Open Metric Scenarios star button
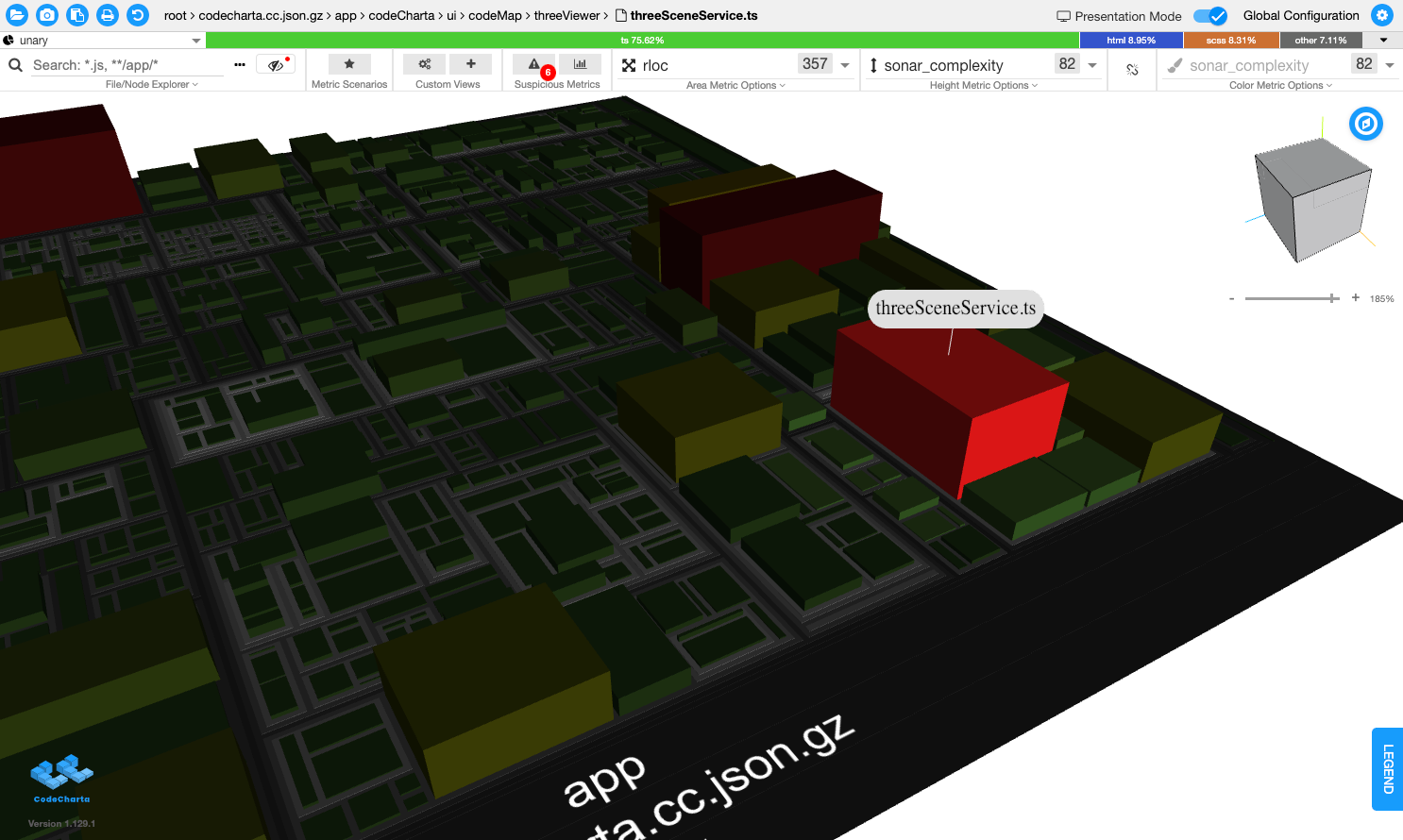 pyautogui.click(x=349, y=63)
